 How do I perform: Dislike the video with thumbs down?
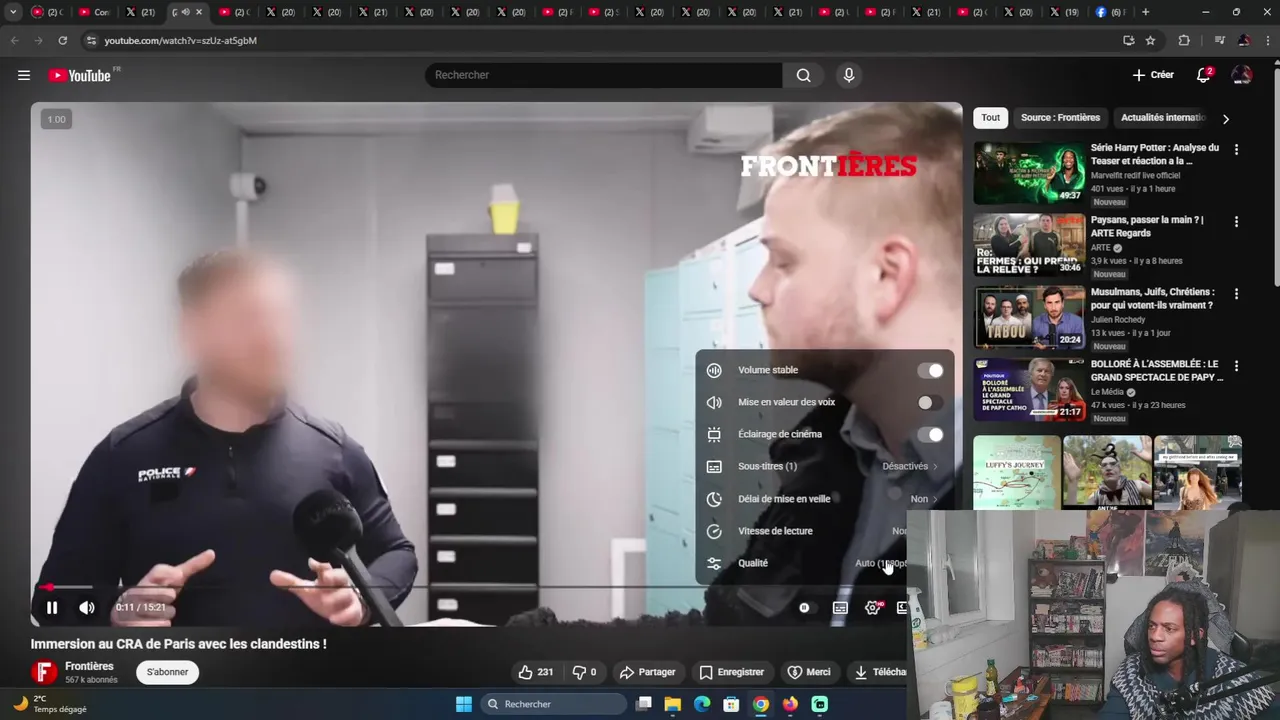(585, 672)
